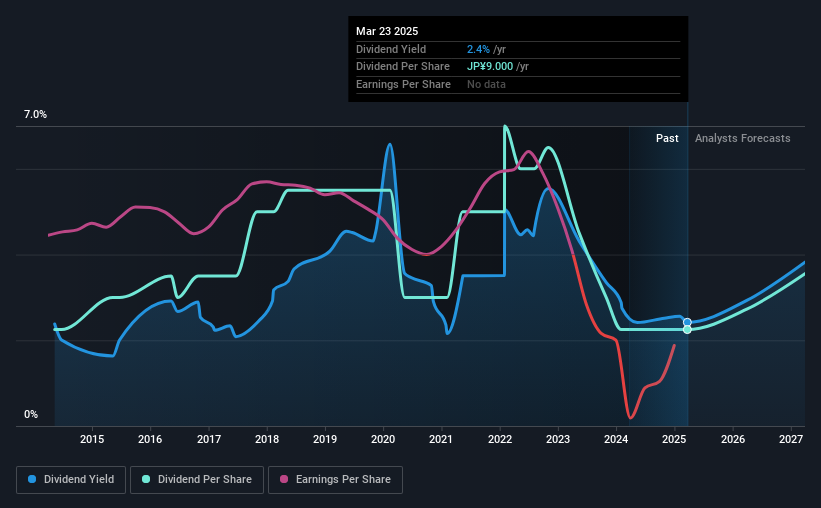This screenshot has height=508, width=821.
Task: Click the tooltip Dividend Yield row label
Action: (391, 49)
